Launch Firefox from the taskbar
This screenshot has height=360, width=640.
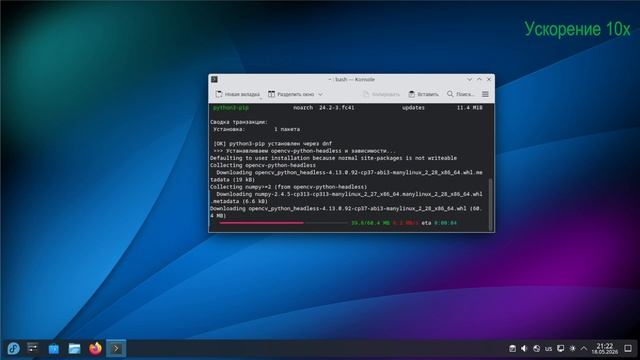point(96,349)
